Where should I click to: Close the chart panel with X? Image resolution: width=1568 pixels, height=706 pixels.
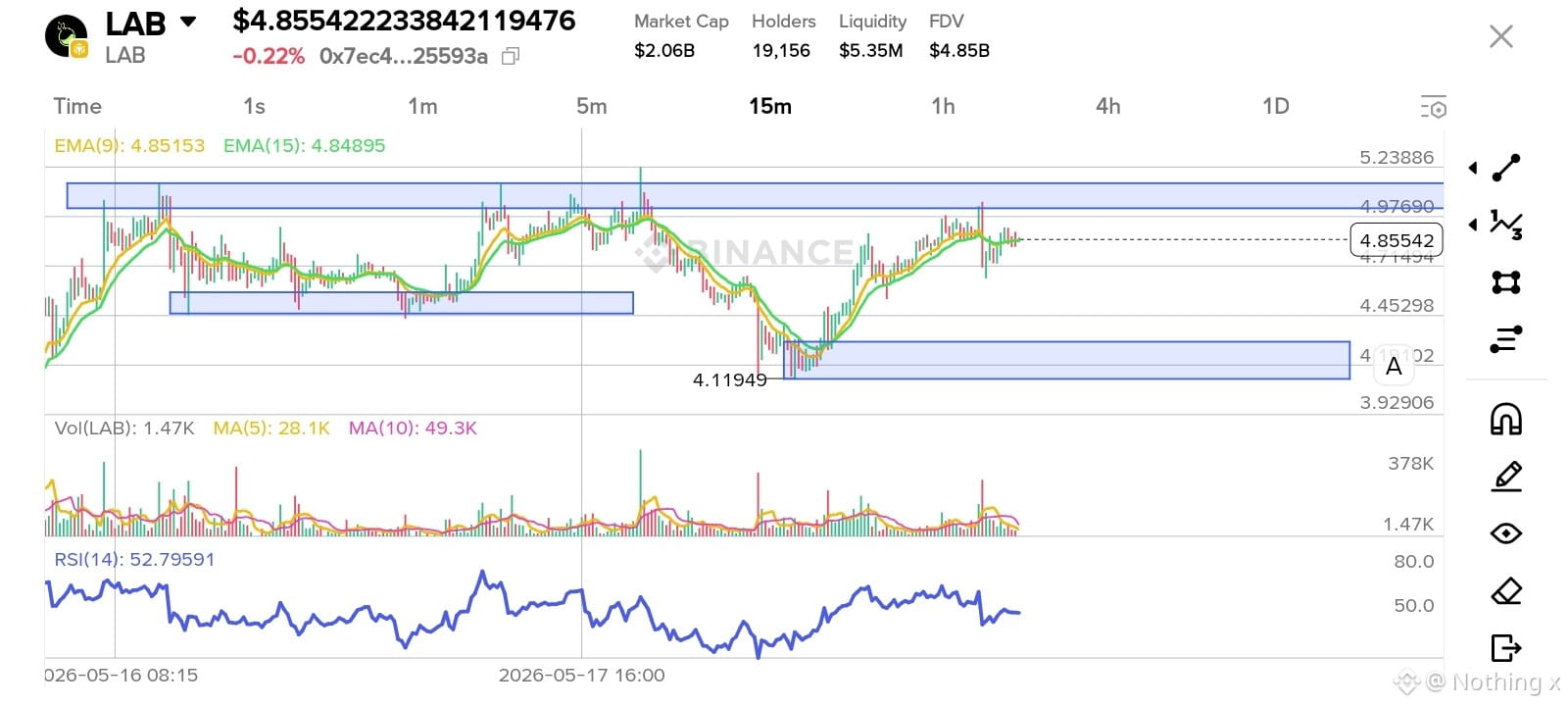coord(1500,37)
